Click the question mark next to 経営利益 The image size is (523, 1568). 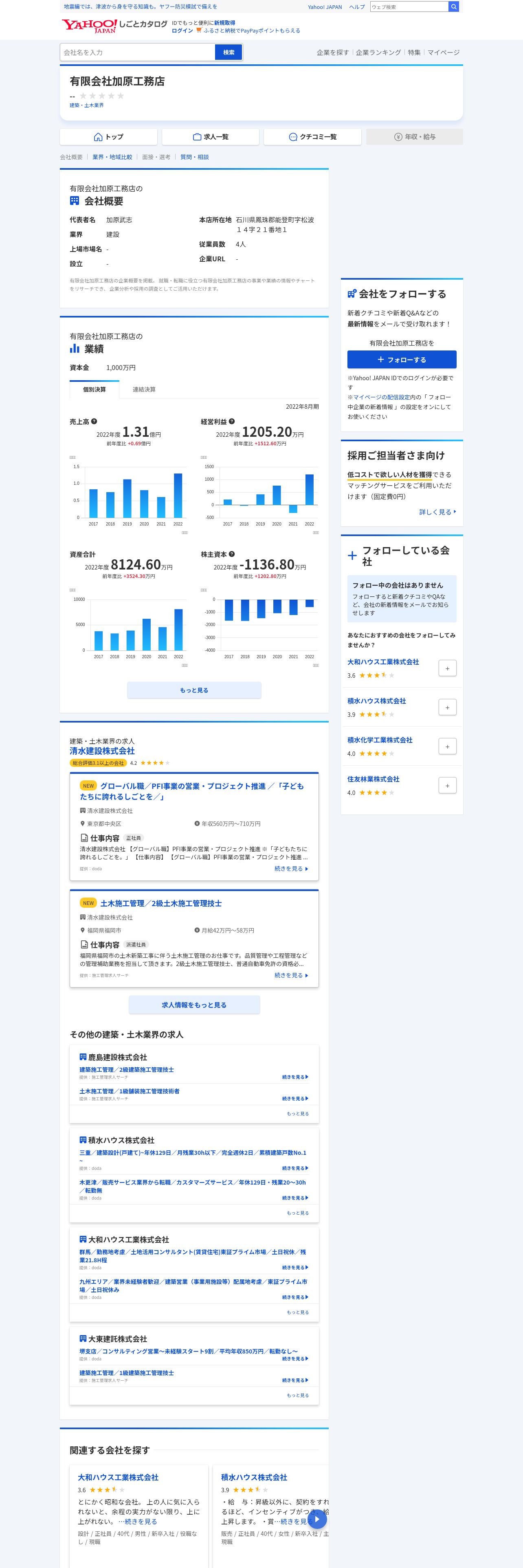[x=232, y=421]
